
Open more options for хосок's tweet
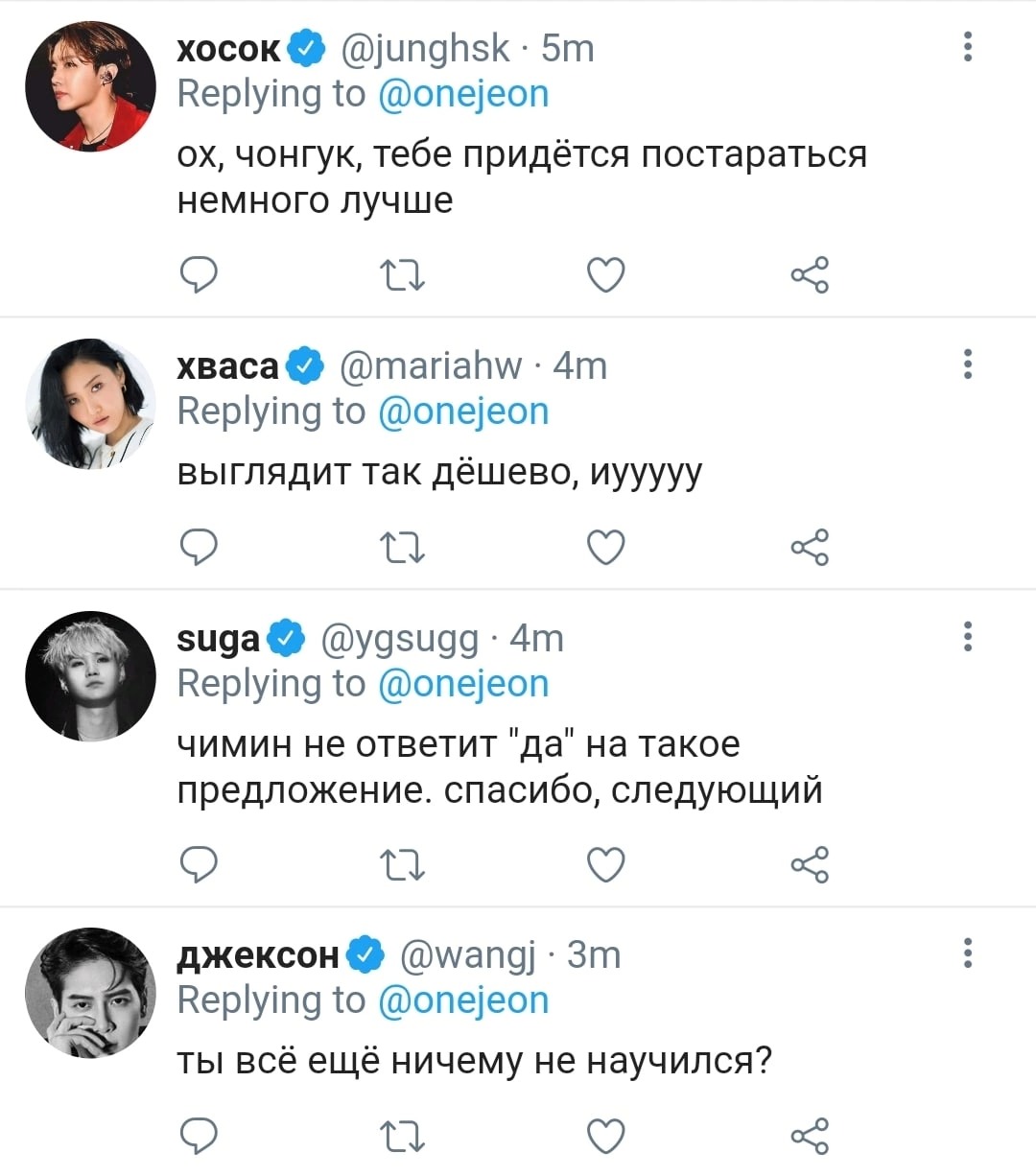click(968, 46)
